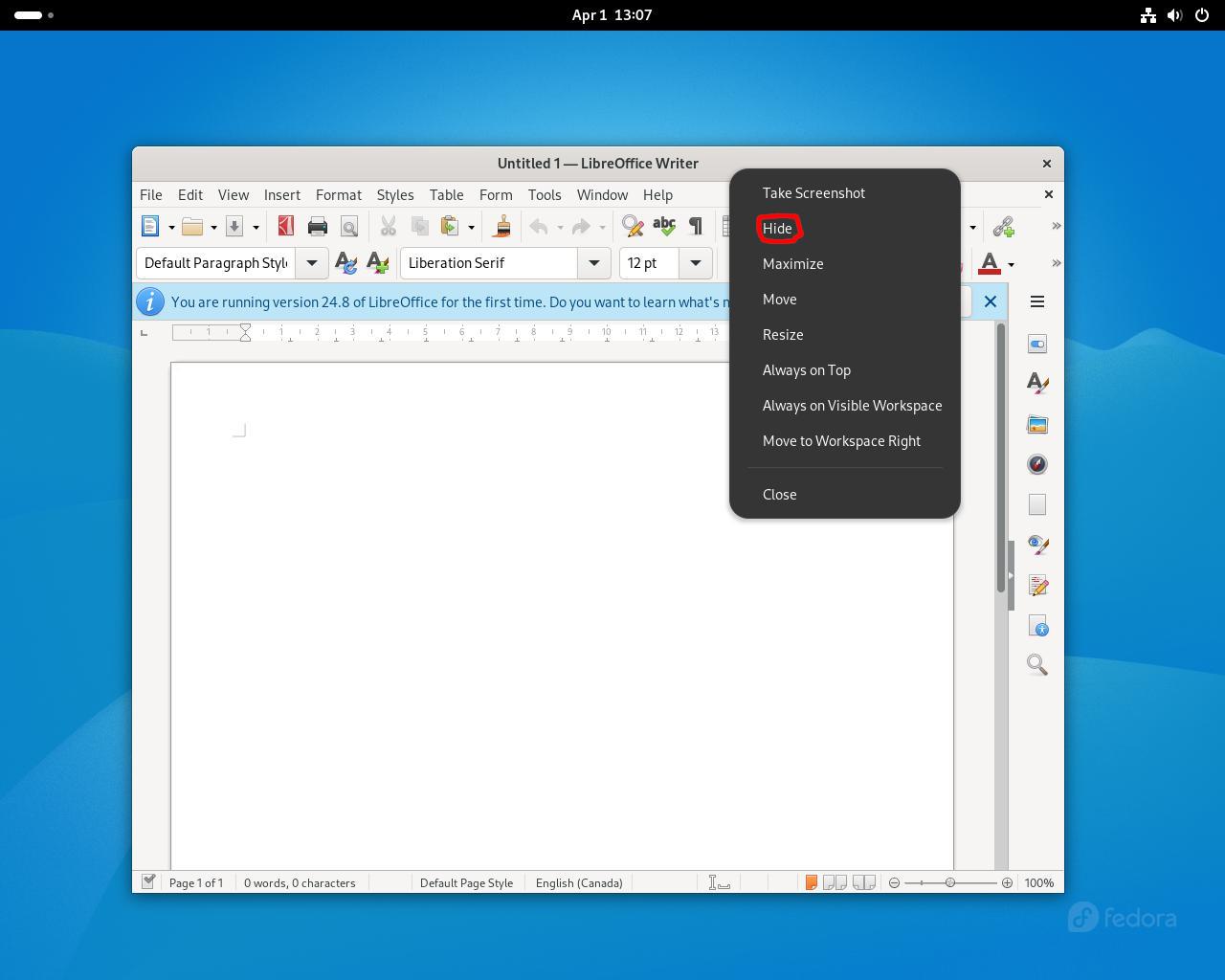
Task: Open sidebar Accessibility Check icon
Action: (x=1037, y=626)
